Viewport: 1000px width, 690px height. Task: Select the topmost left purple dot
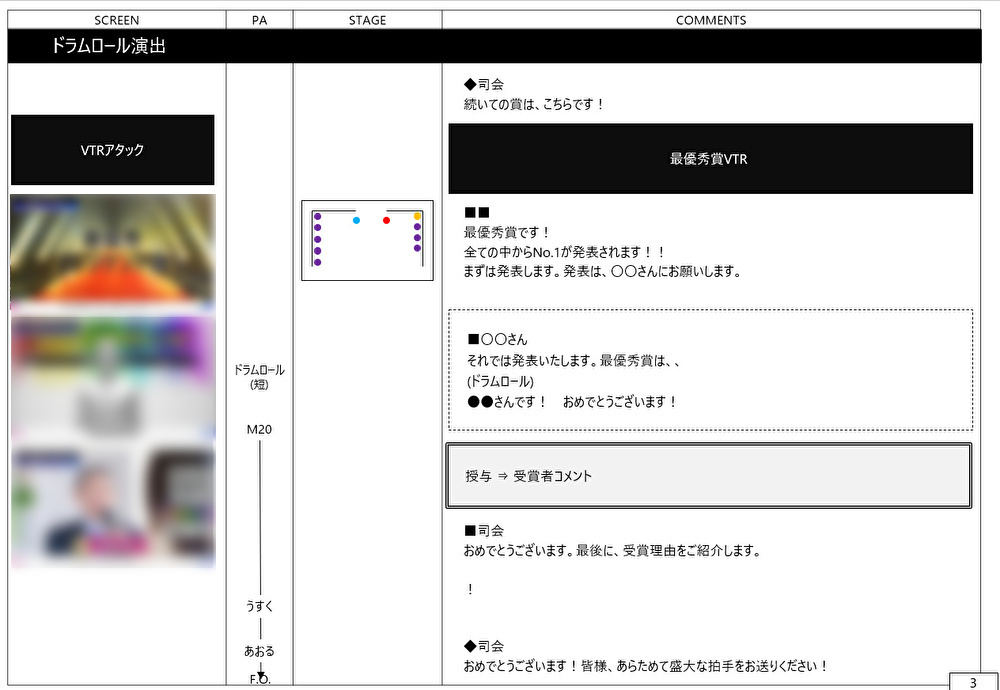point(317,216)
